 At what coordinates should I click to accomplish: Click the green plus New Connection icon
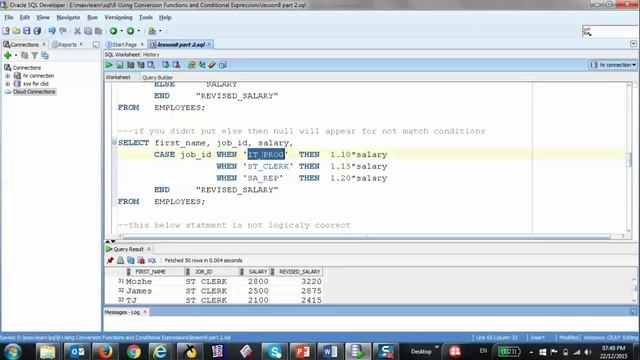7,56
